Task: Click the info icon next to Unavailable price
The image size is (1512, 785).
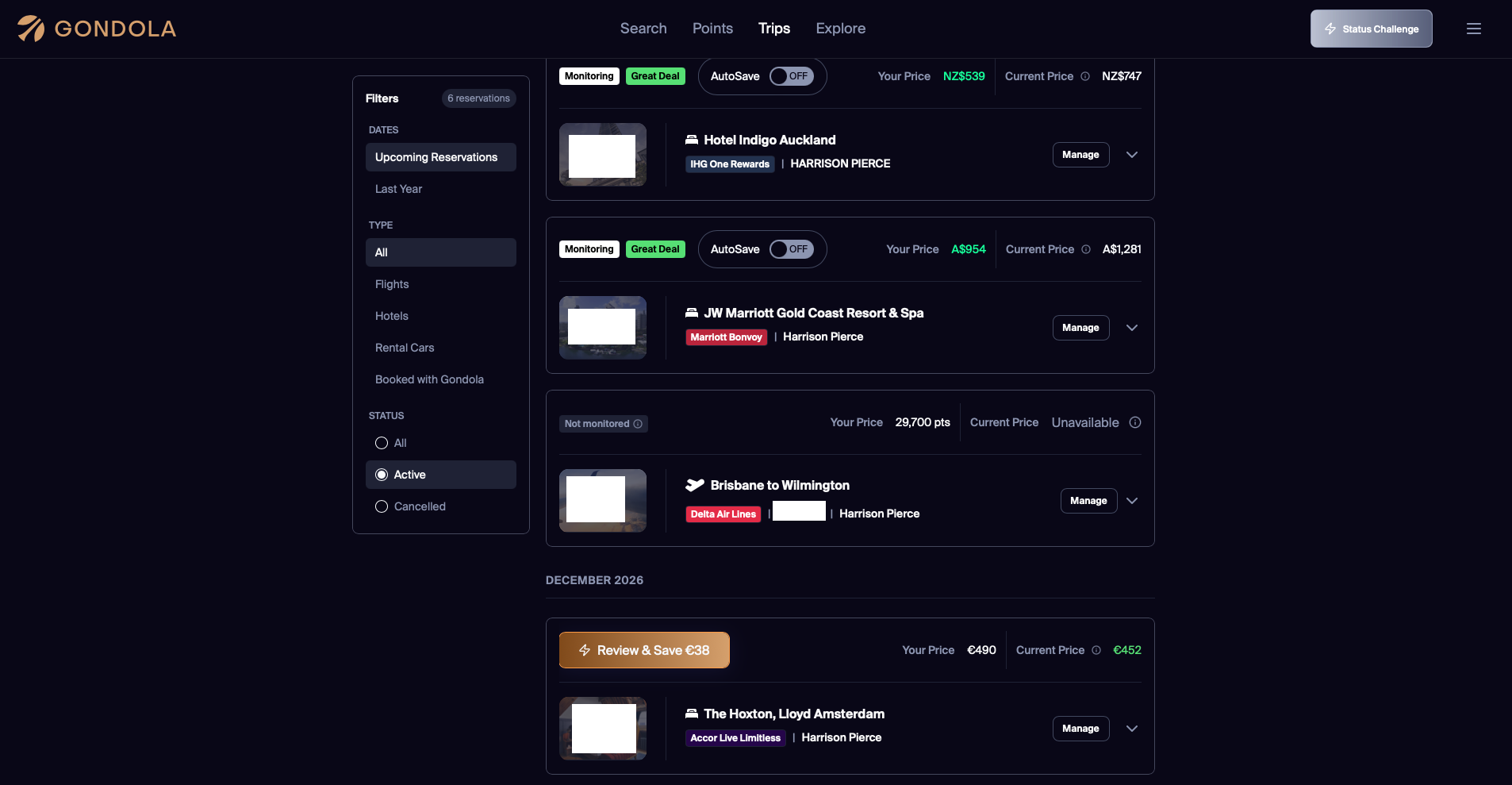Action: tap(1135, 422)
